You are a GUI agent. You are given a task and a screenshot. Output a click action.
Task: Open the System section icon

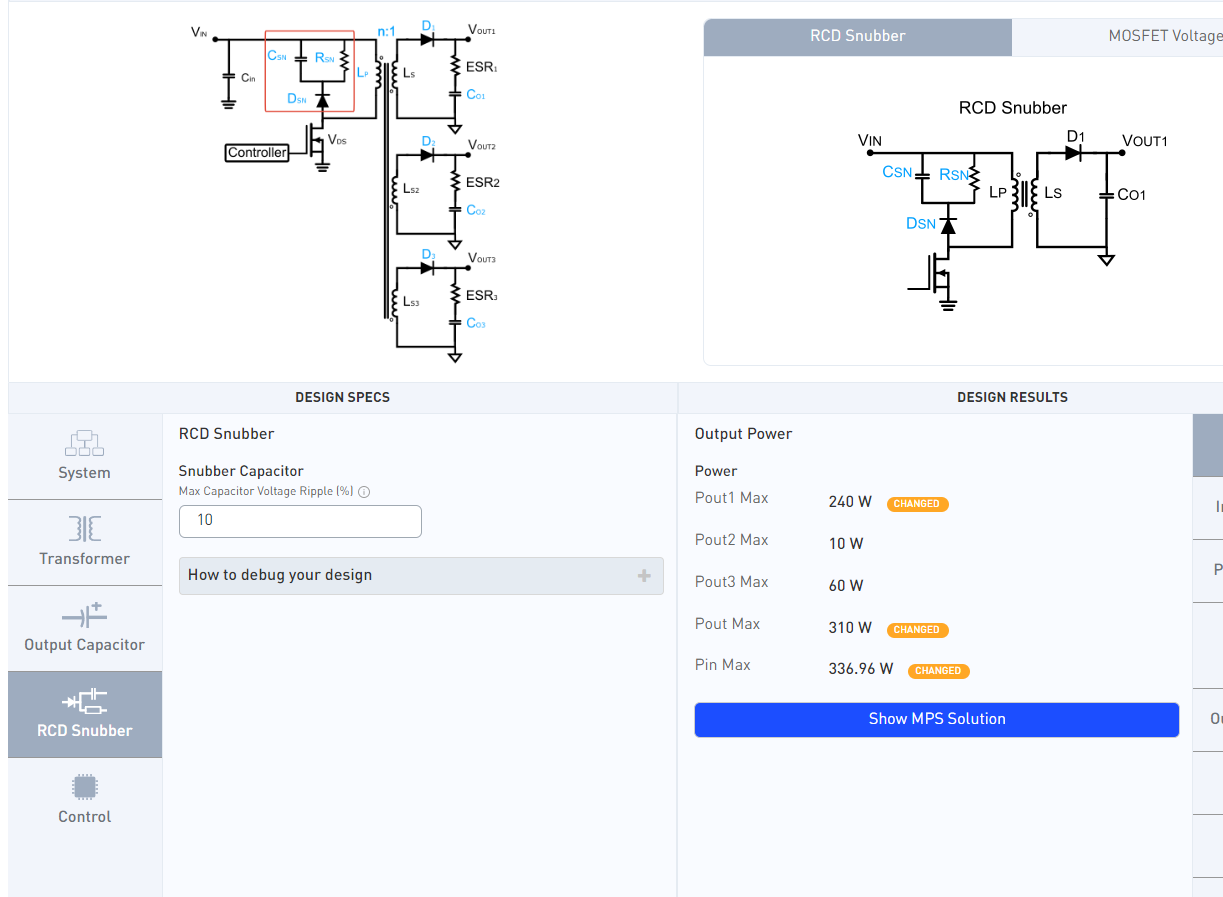84,442
